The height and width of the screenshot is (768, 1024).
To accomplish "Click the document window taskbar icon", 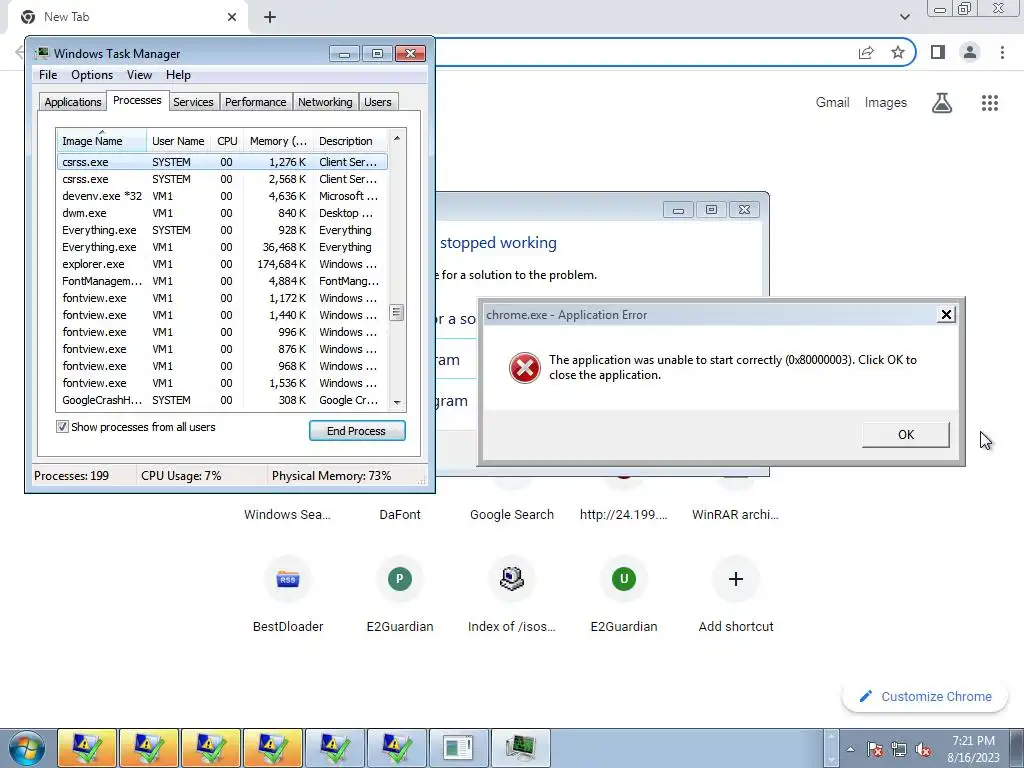I will click(458, 748).
